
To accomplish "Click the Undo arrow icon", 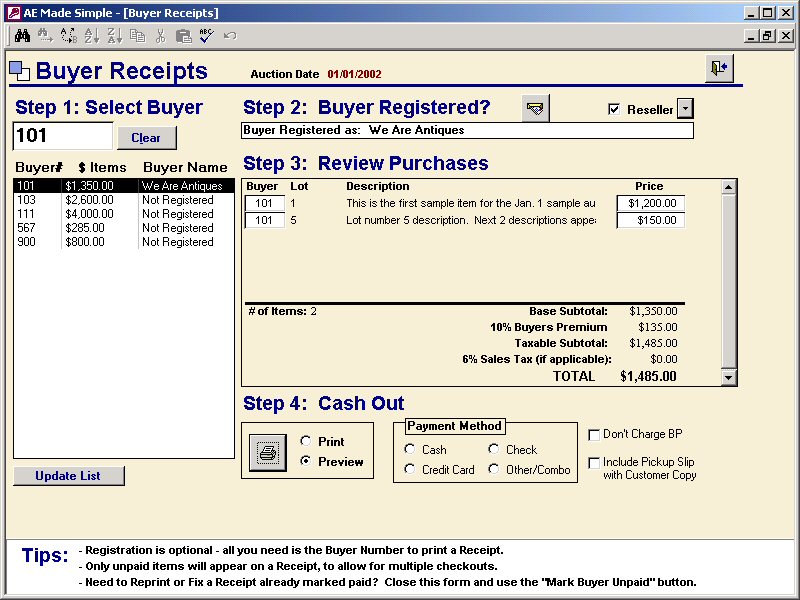I will [x=230, y=36].
